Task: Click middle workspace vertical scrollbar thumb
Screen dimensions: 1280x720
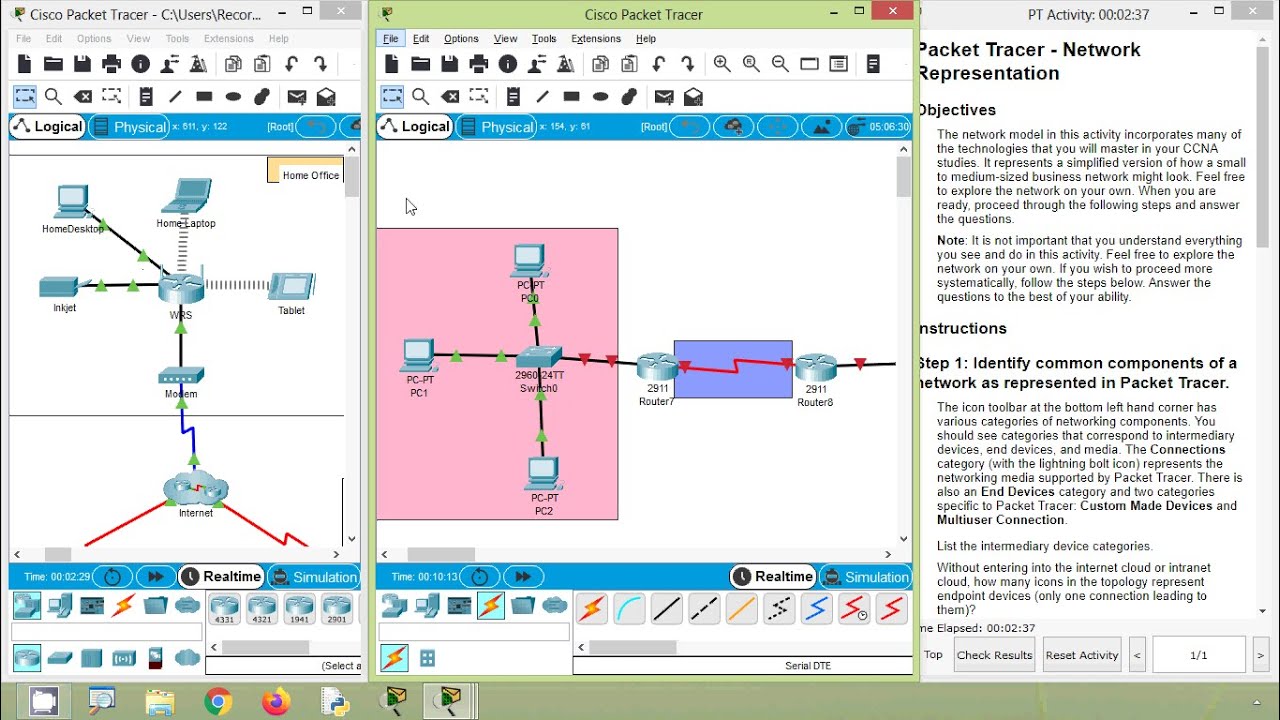Action: (904, 178)
